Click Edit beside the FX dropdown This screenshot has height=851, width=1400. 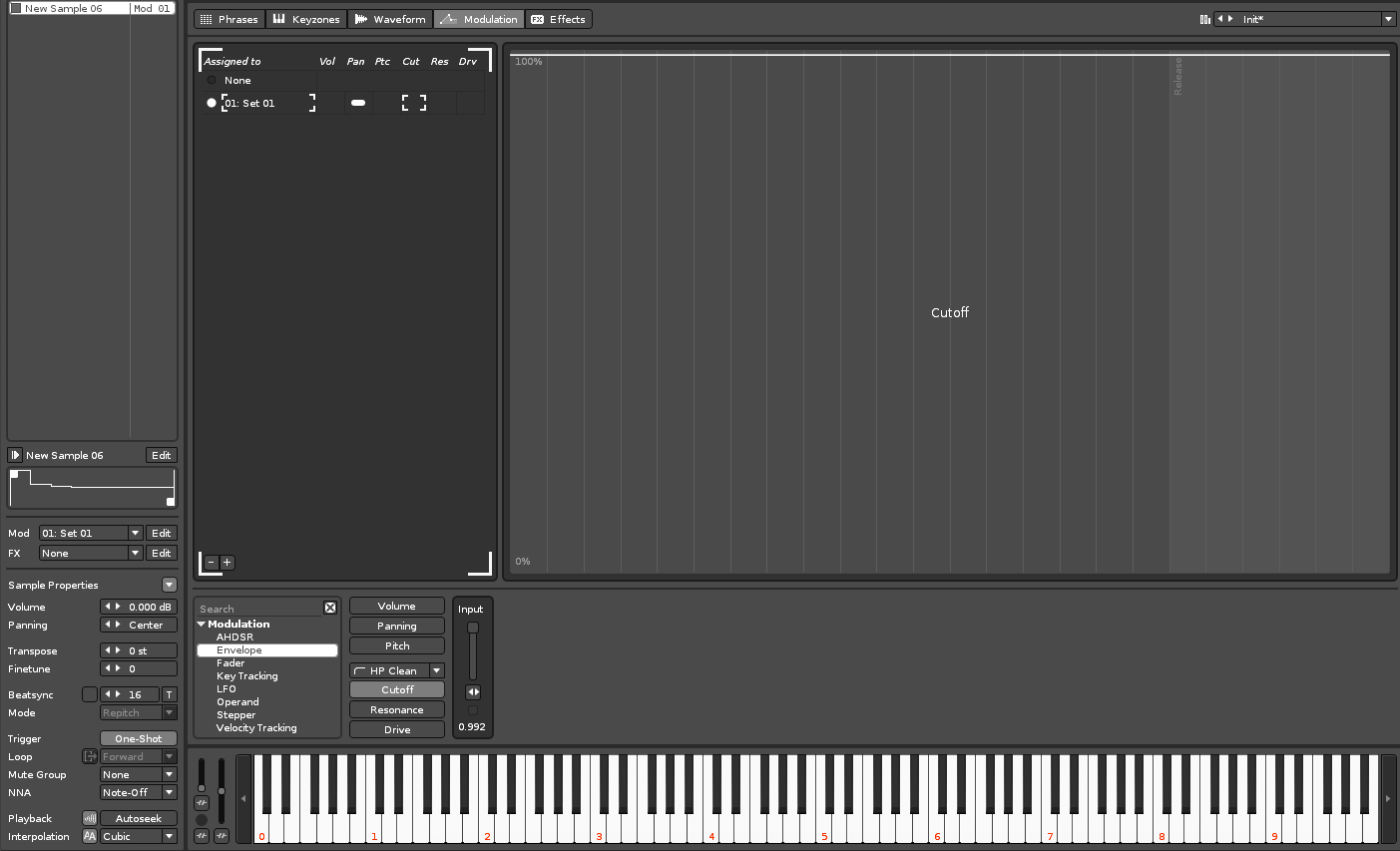(161, 554)
